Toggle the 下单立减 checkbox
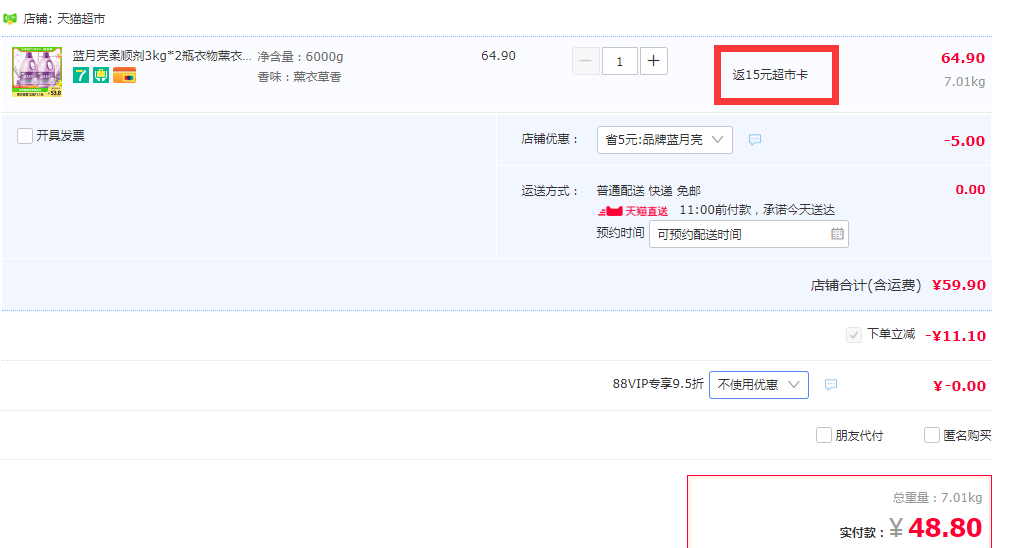1014x548 pixels. (854, 335)
